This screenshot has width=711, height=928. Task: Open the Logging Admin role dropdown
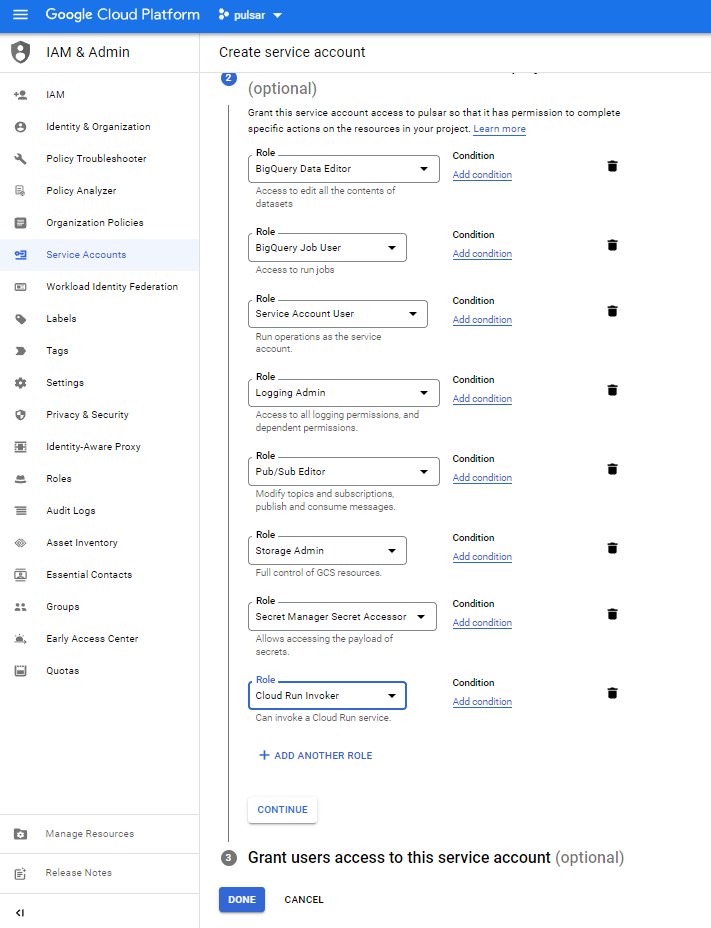click(x=343, y=392)
